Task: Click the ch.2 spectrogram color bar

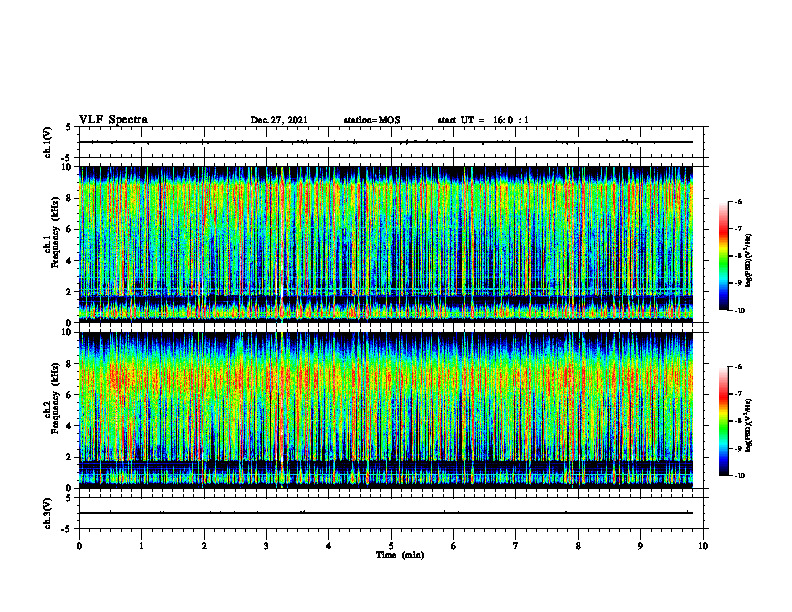Action: pyautogui.click(x=723, y=421)
